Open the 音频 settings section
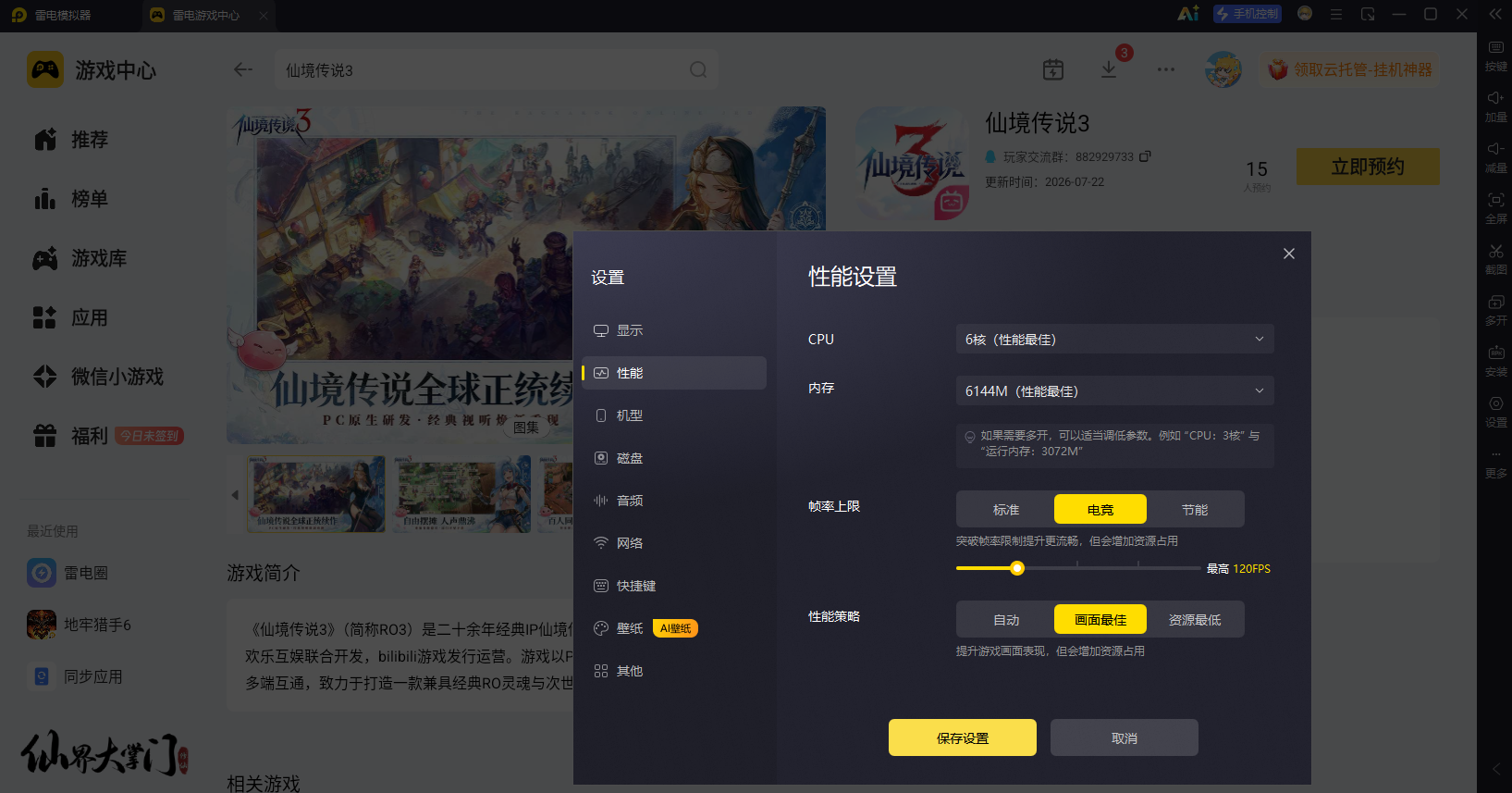The width and height of the screenshot is (1512, 793). coord(674,501)
